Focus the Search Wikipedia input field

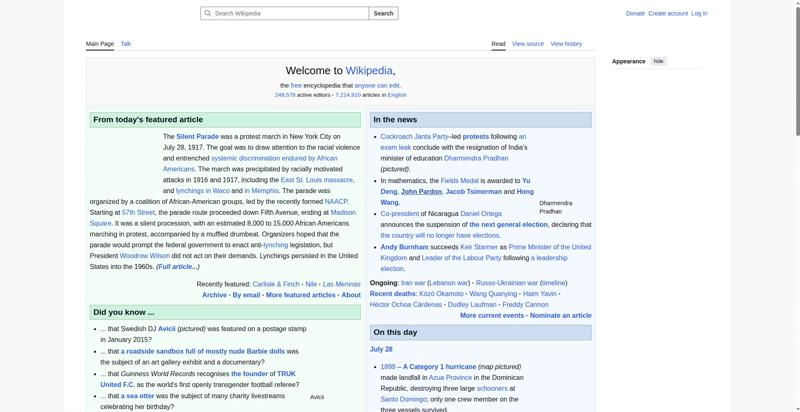(x=285, y=13)
